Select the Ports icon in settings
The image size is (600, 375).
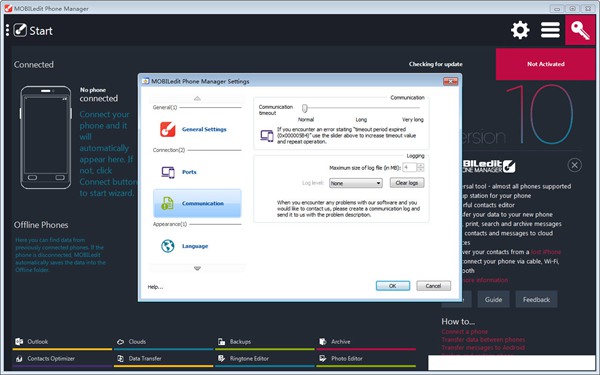168,172
